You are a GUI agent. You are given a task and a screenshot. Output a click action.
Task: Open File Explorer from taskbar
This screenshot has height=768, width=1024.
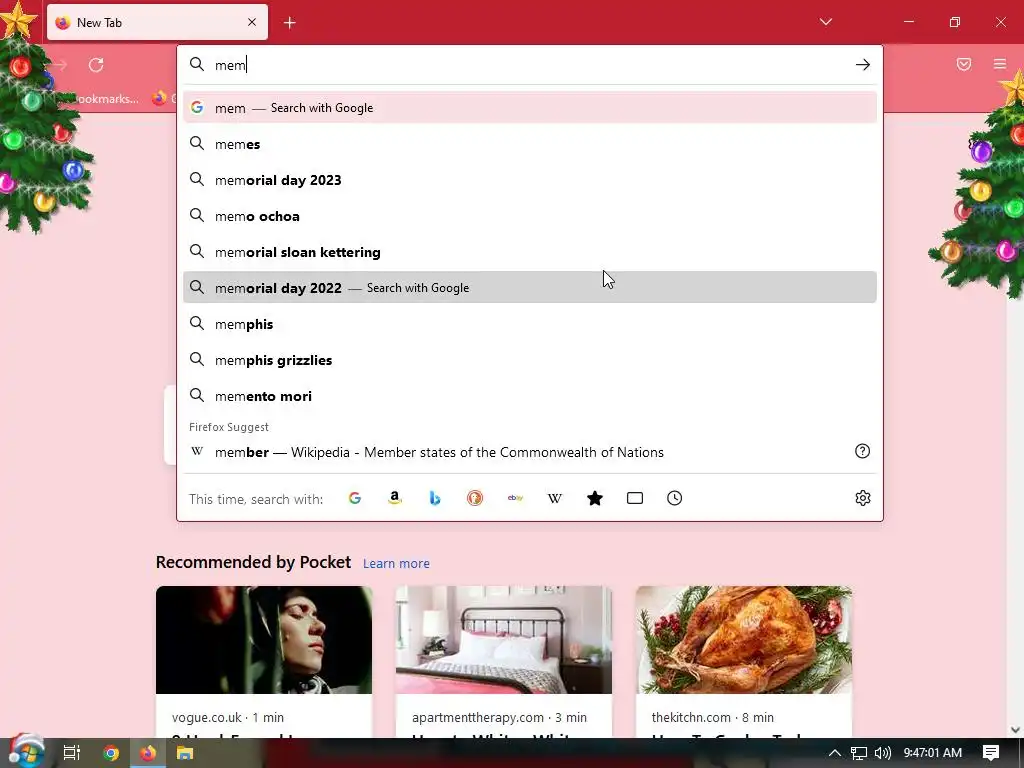coord(185,753)
